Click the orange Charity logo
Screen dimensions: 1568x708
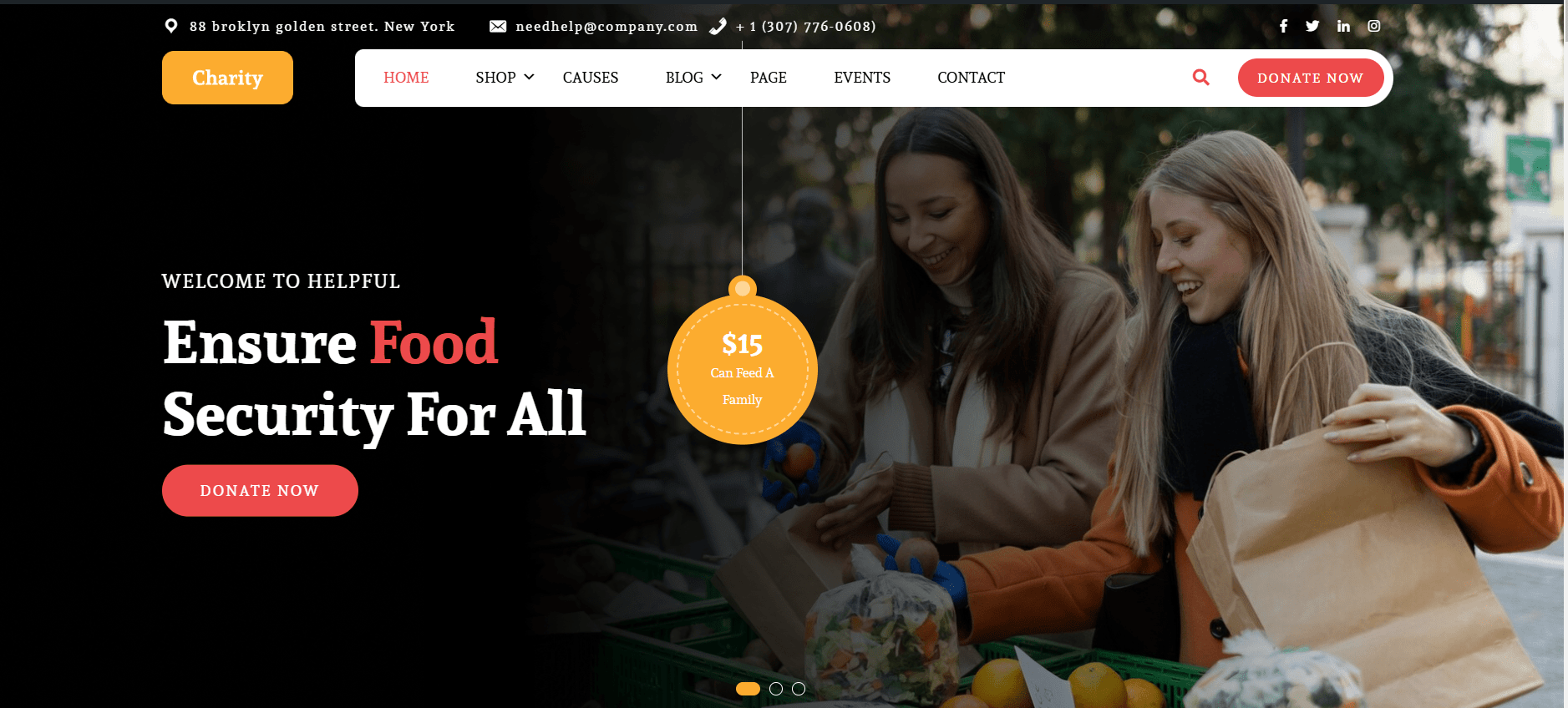click(227, 78)
